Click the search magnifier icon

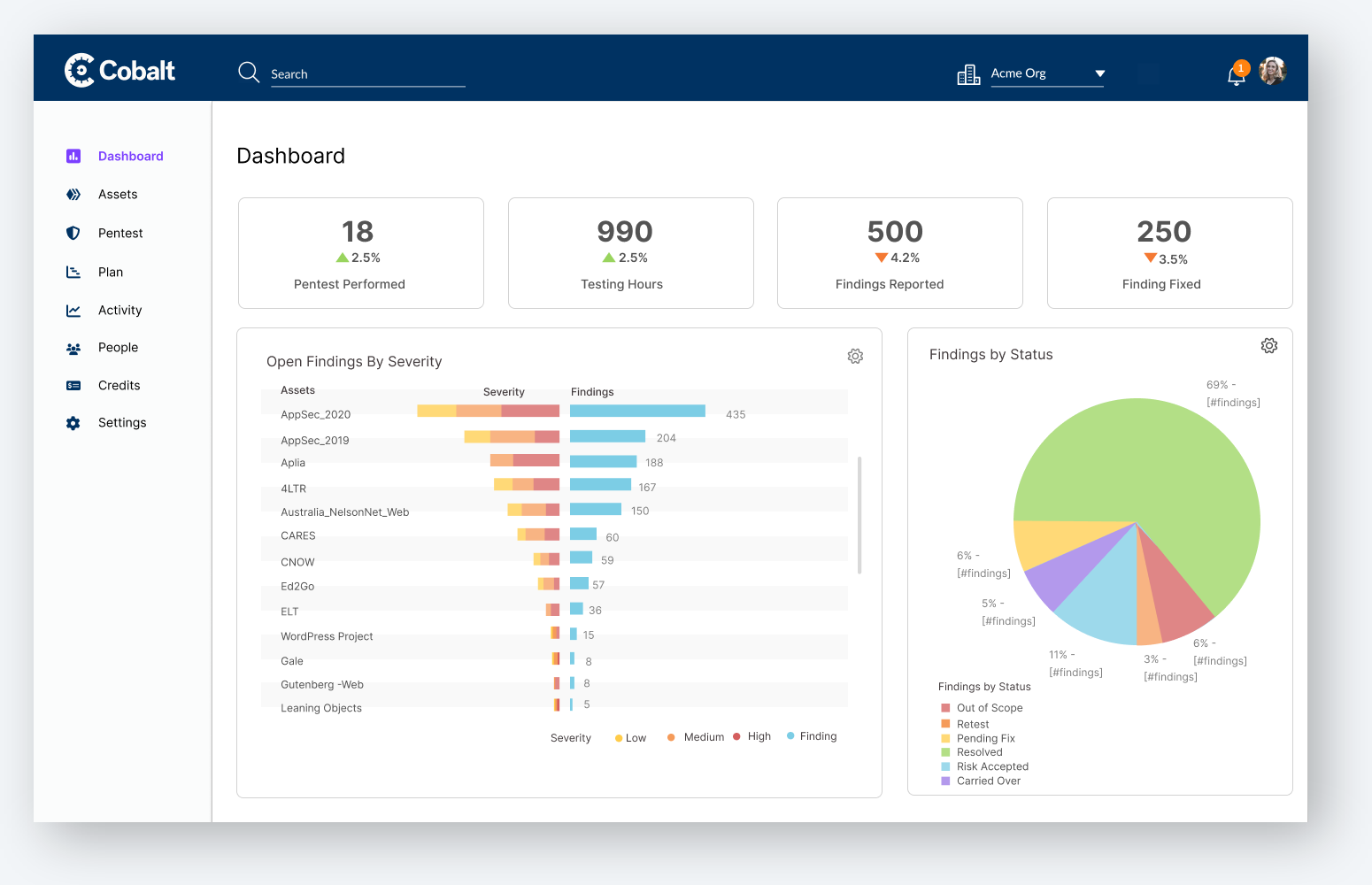click(249, 72)
